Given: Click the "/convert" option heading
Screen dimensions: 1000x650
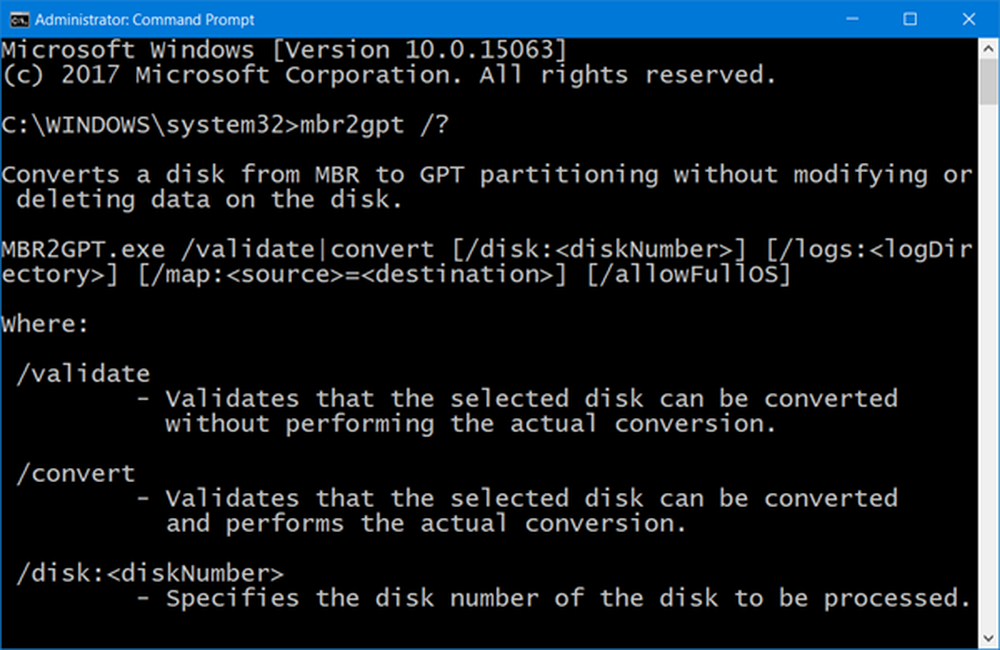Looking at the screenshot, I should point(76,473).
